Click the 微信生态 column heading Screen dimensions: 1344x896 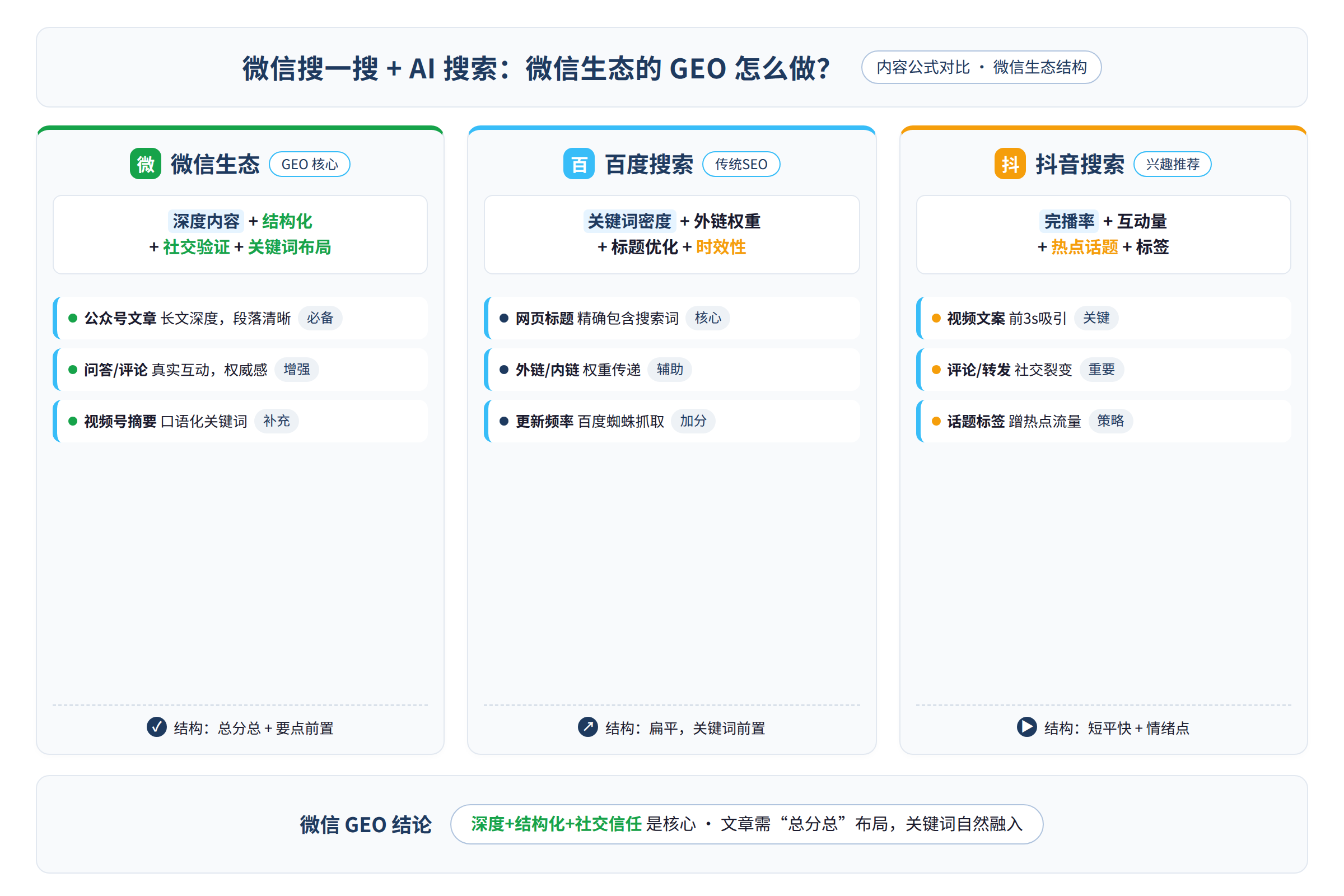215,164
